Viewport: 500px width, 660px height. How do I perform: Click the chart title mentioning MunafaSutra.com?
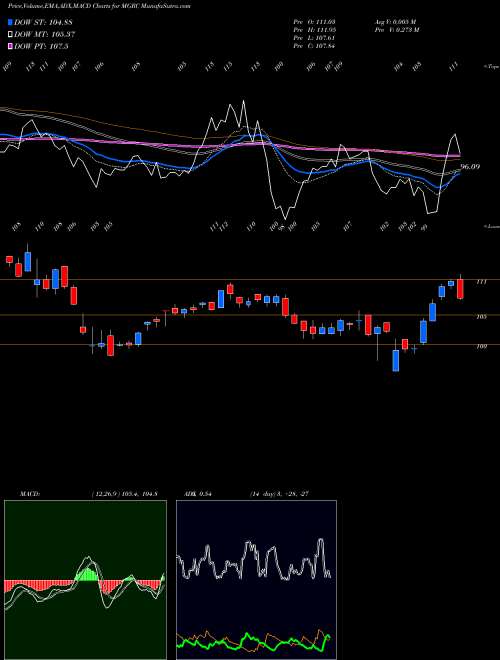[x=100, y=6]
